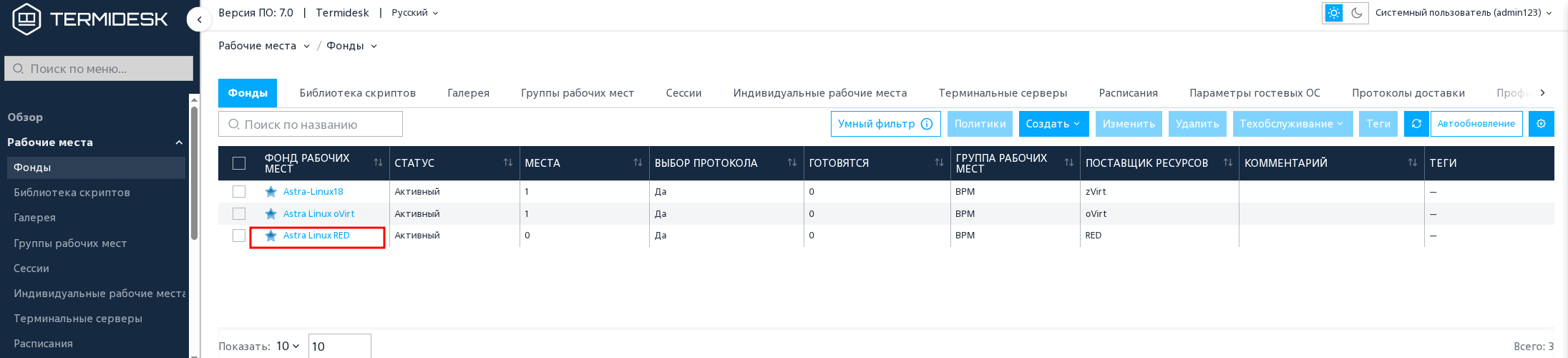Switch to Расписания tab
1568x358 pixels.
pyautogui.click(x=1128, y=93)
